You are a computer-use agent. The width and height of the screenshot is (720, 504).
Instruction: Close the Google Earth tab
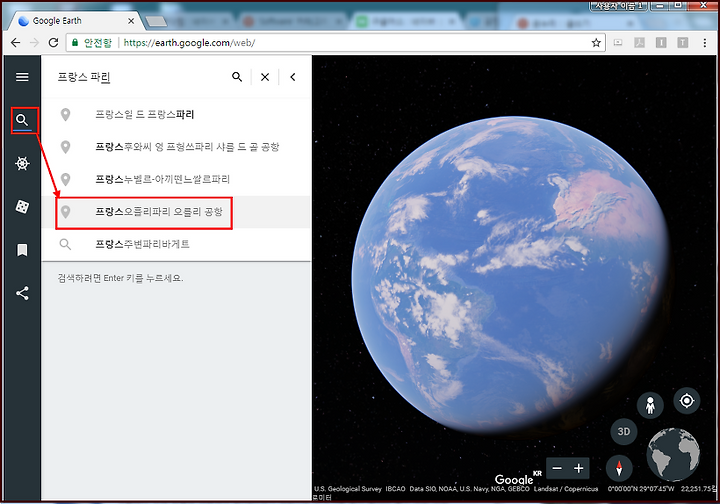click(x=131, y=21)
